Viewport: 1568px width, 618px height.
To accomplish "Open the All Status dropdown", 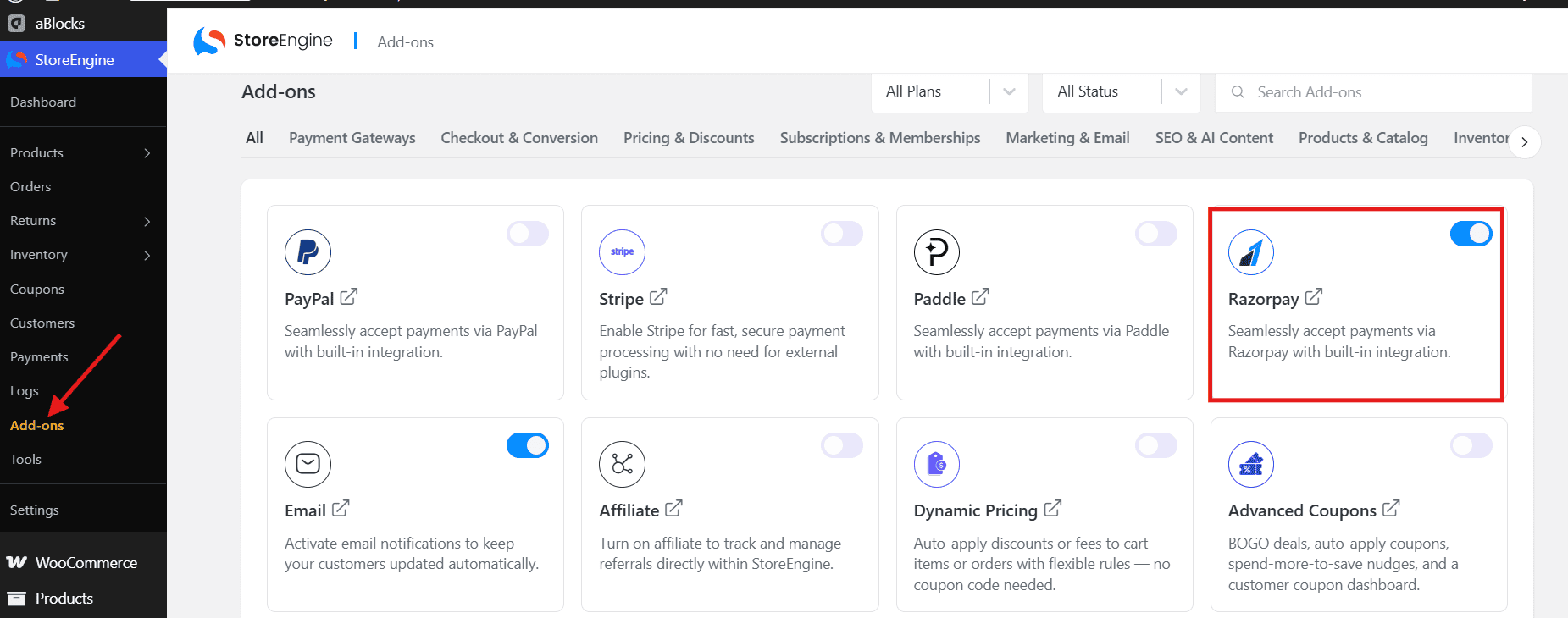I will 1122,91.
